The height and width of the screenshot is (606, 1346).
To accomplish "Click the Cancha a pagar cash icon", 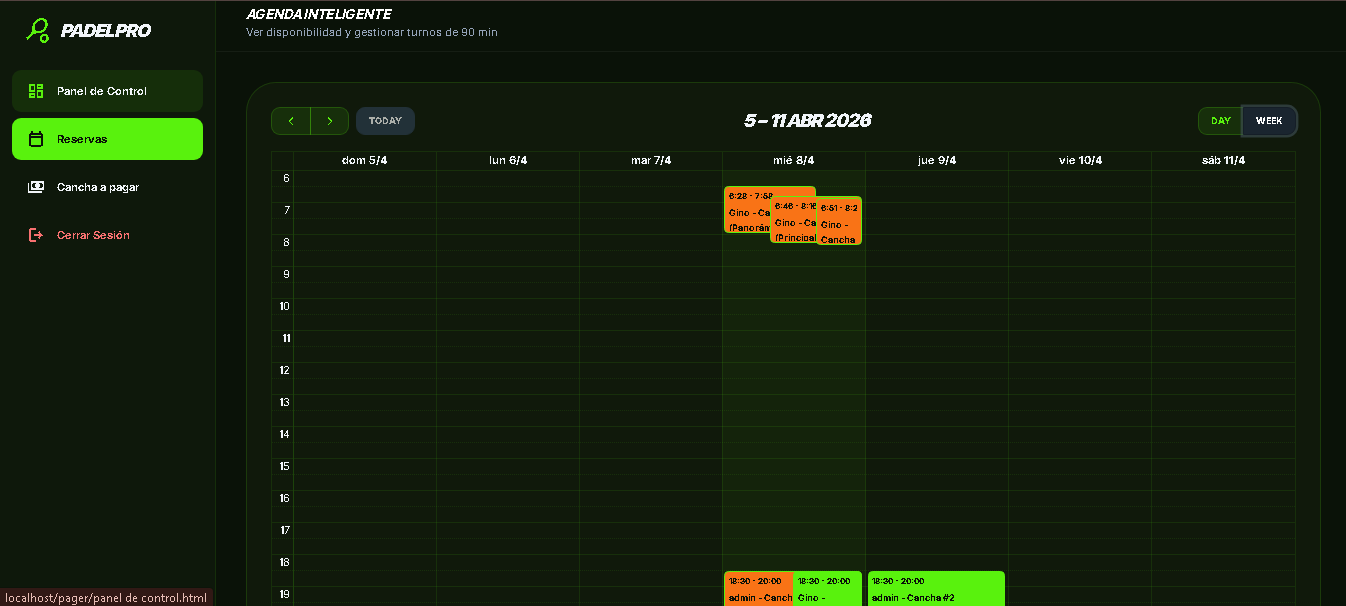I will (x=36, y=187).
